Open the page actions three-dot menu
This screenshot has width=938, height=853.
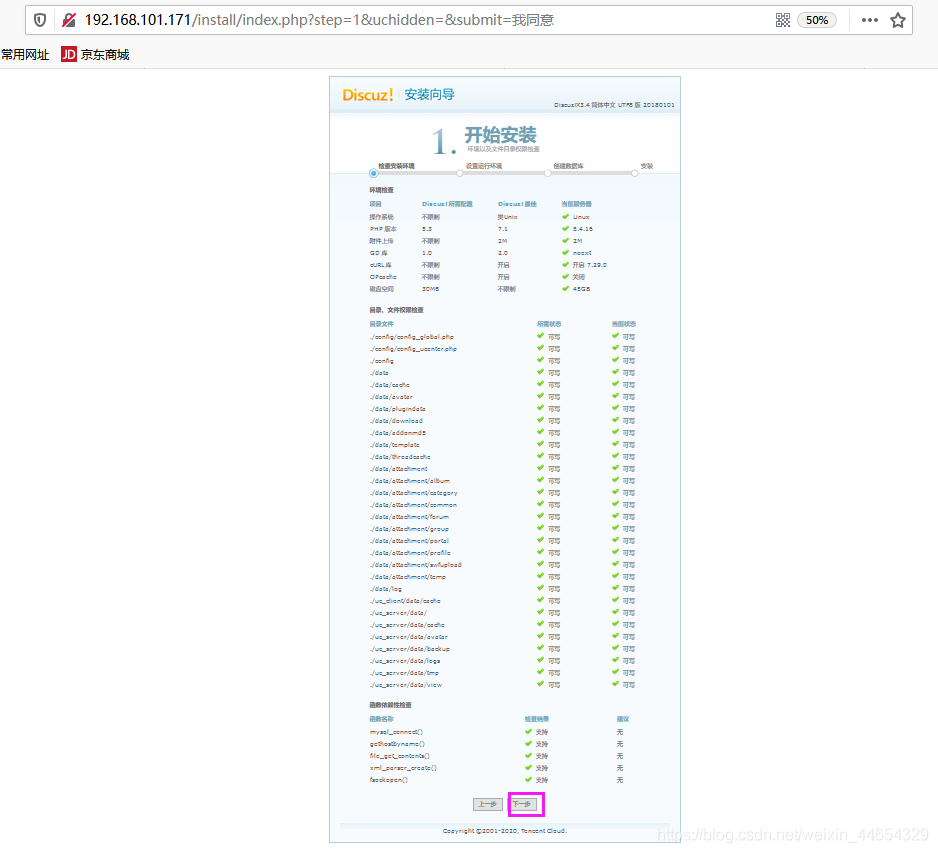pos(869,20)
